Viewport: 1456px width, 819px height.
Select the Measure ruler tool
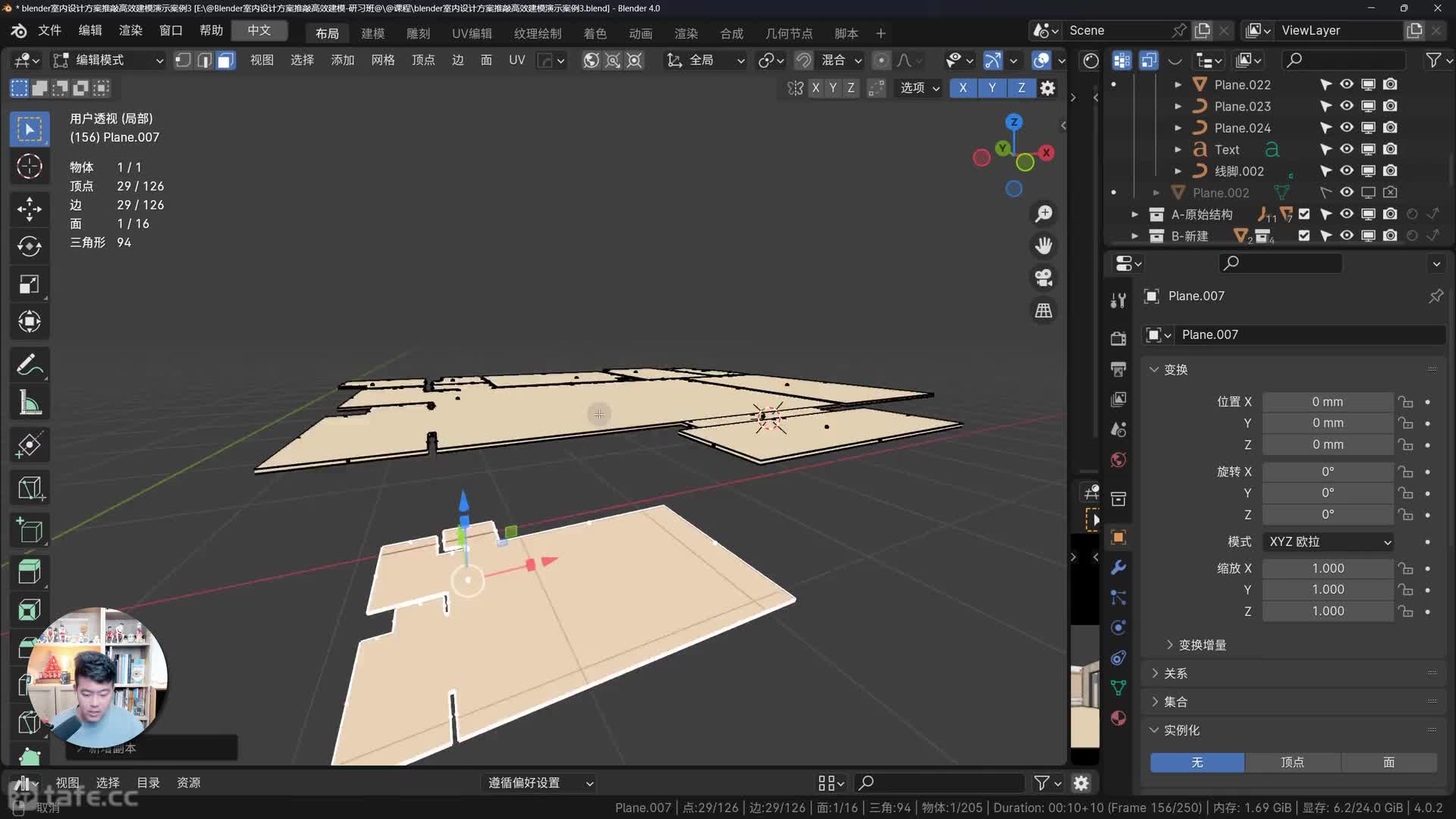[x=30, y=403]
